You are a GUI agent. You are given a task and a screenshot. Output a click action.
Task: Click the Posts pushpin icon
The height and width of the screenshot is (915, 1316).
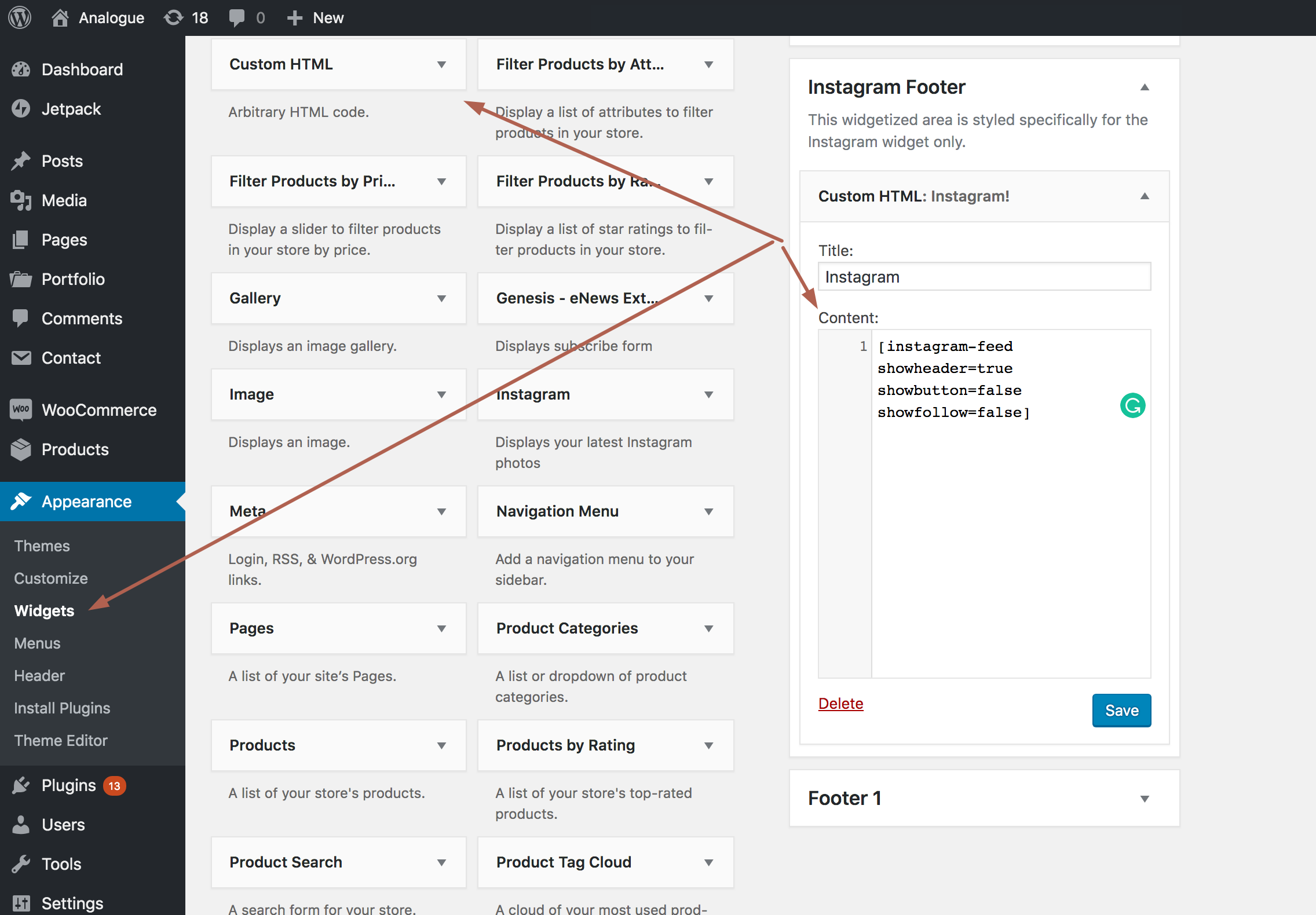tap(21, 161)
